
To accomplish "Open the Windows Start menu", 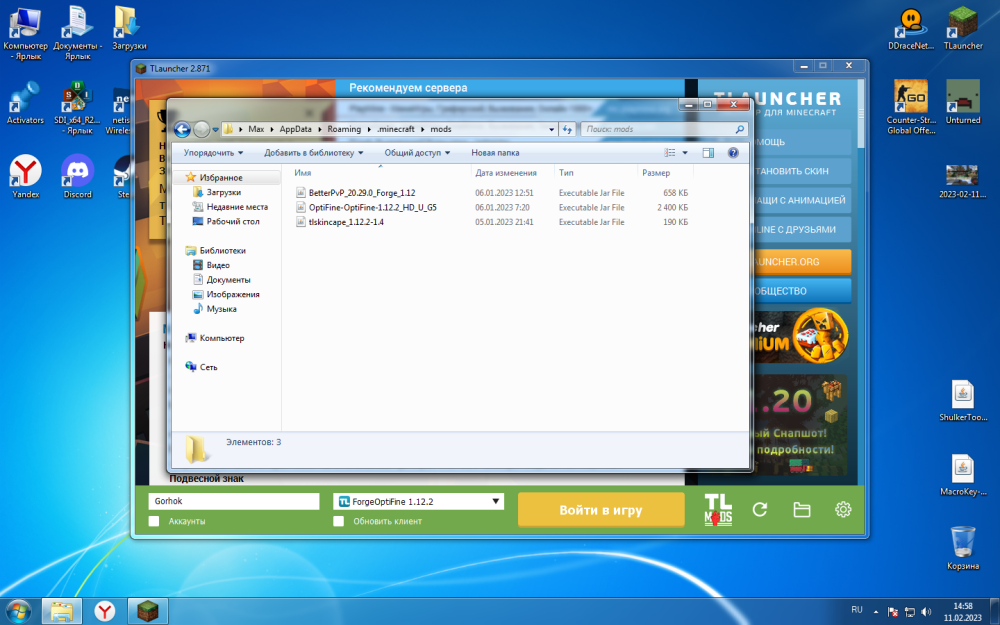I will [x=18, y=611].
